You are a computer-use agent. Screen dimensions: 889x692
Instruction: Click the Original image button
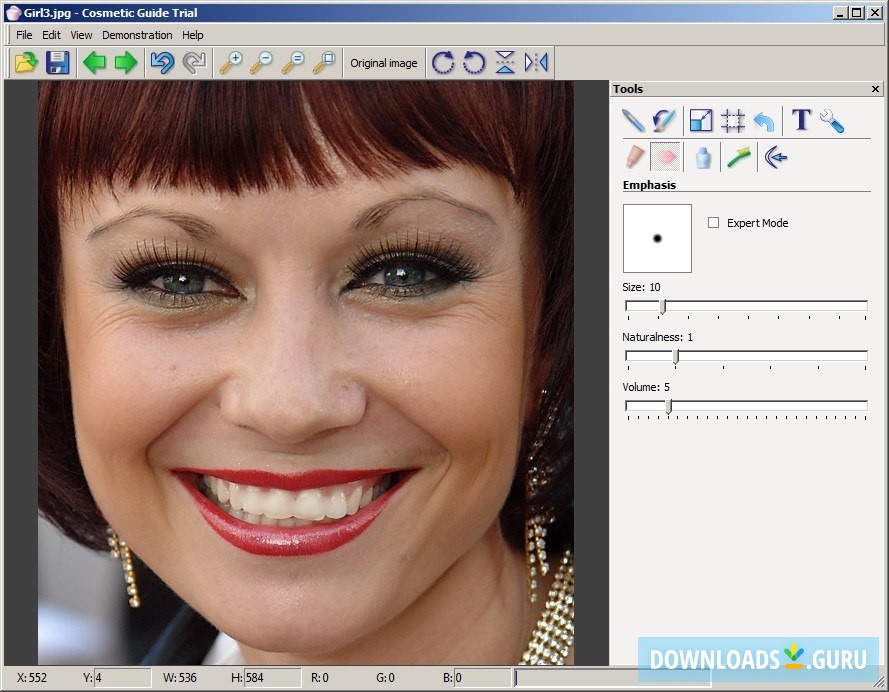384,62
